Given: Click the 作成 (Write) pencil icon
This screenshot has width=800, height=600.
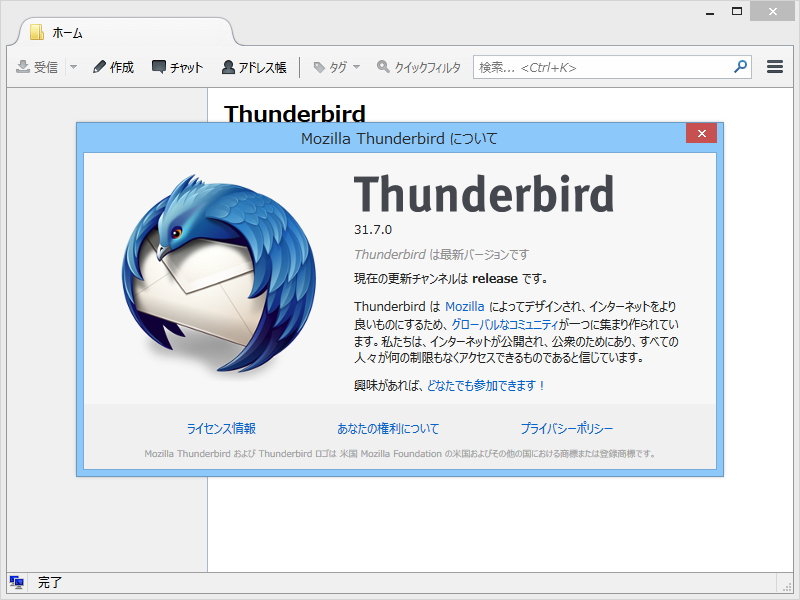Looking at the screenshot, I should (99, 67).
